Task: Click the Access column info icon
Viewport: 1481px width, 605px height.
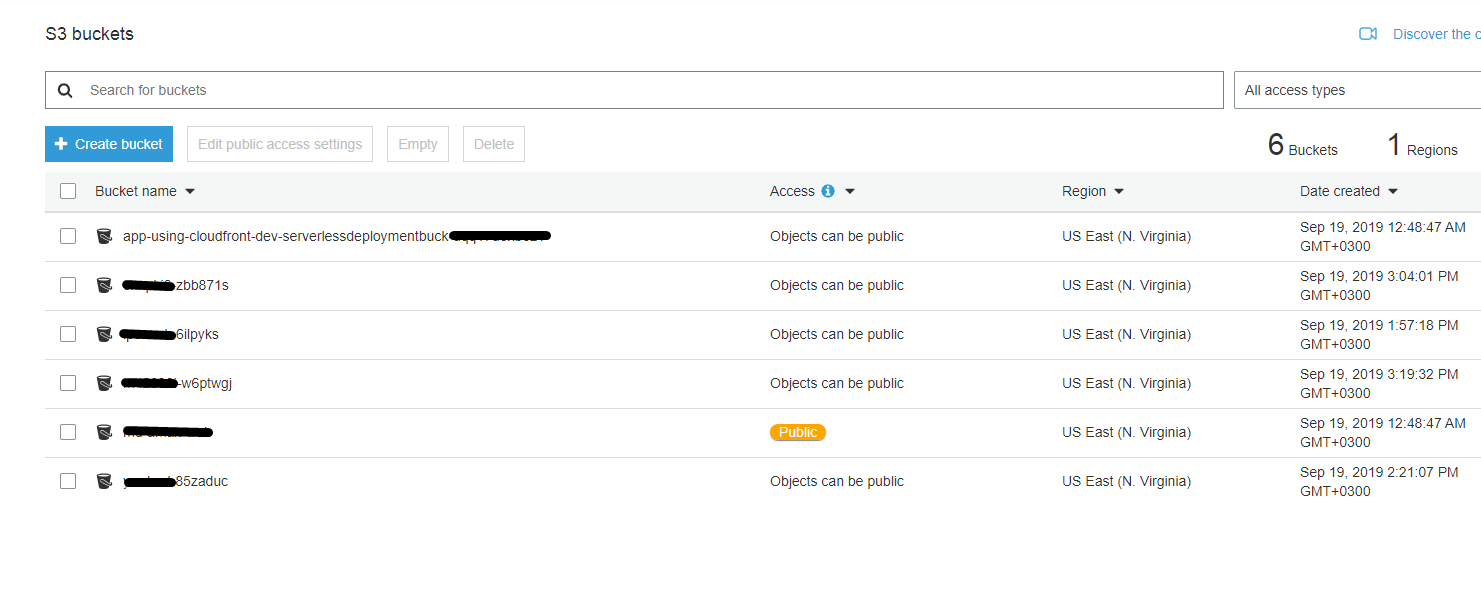Action: coord(827,191)
